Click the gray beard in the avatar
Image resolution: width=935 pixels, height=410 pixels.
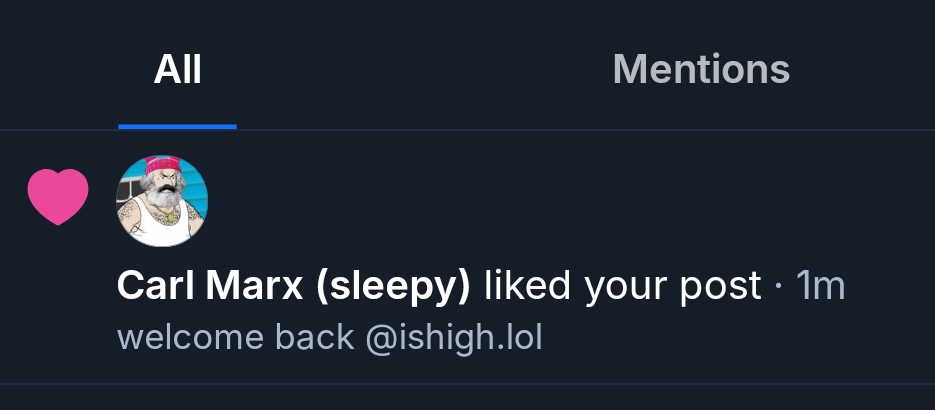pos(163,197)
